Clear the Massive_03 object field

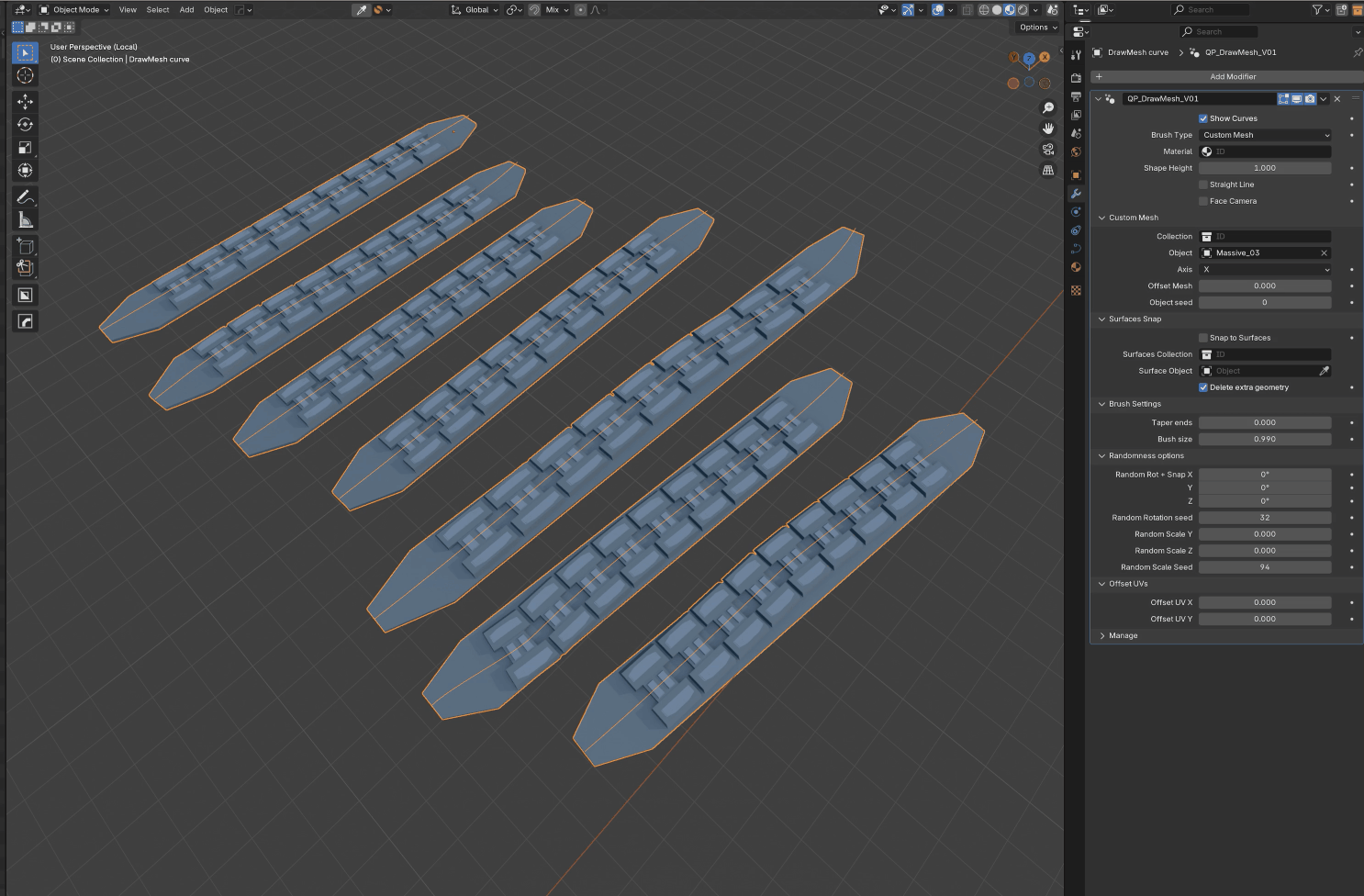coord(1324,253)
